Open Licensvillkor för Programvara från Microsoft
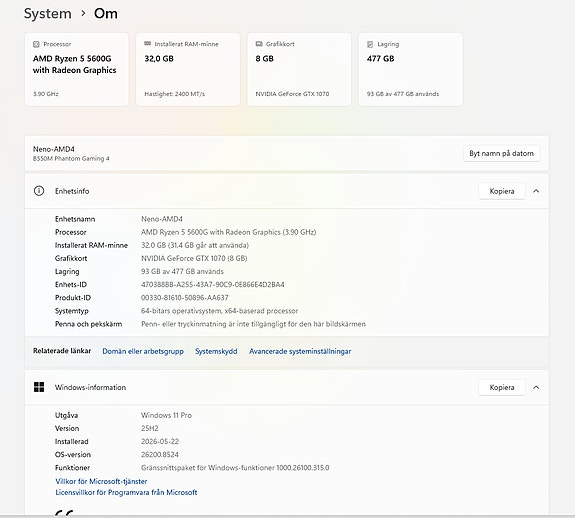Screen dimensions: 575x518 point(126,492)
